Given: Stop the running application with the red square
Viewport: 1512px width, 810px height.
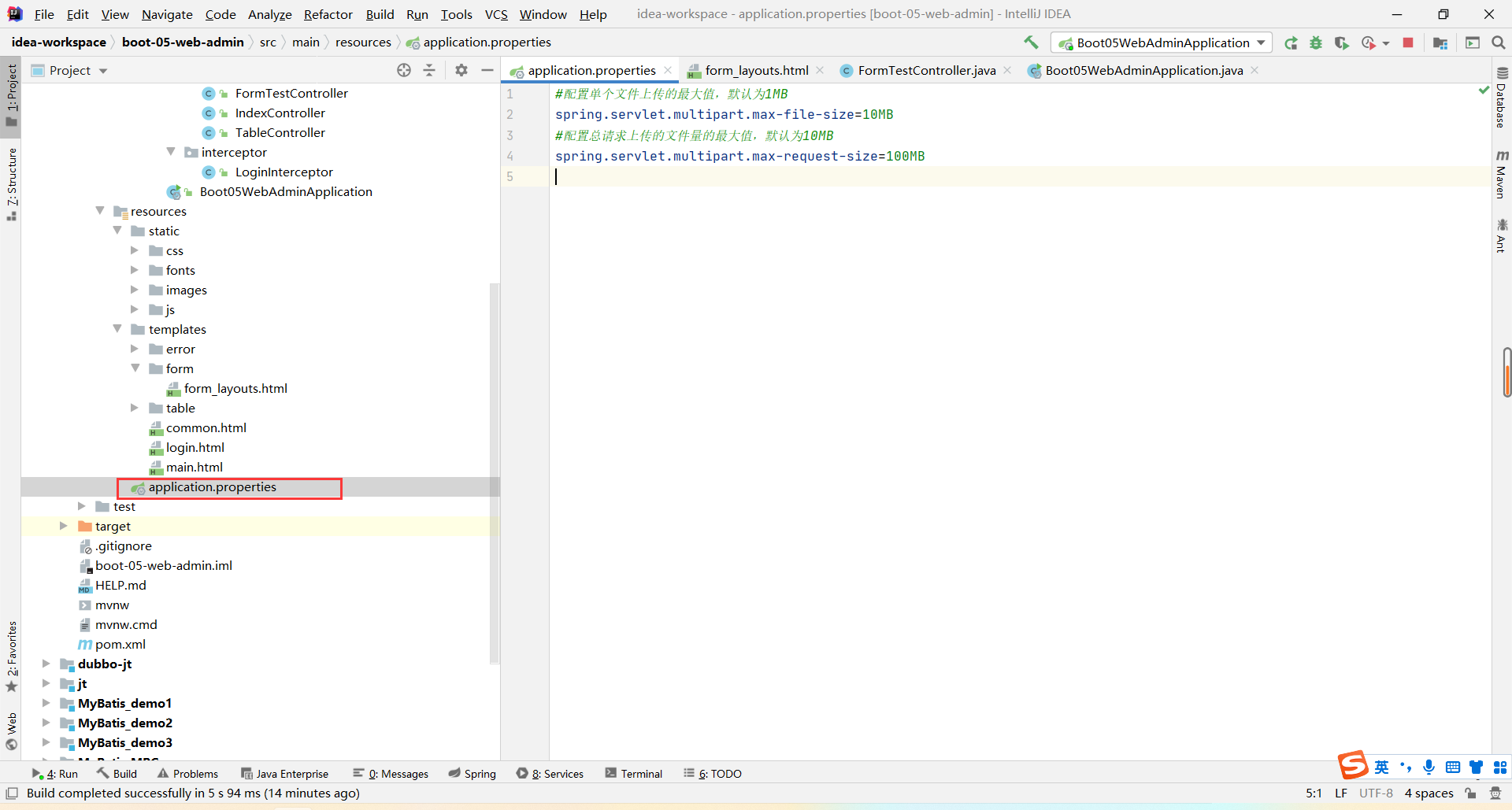Looking at the screenshot, I should (x=1408, y=43).
